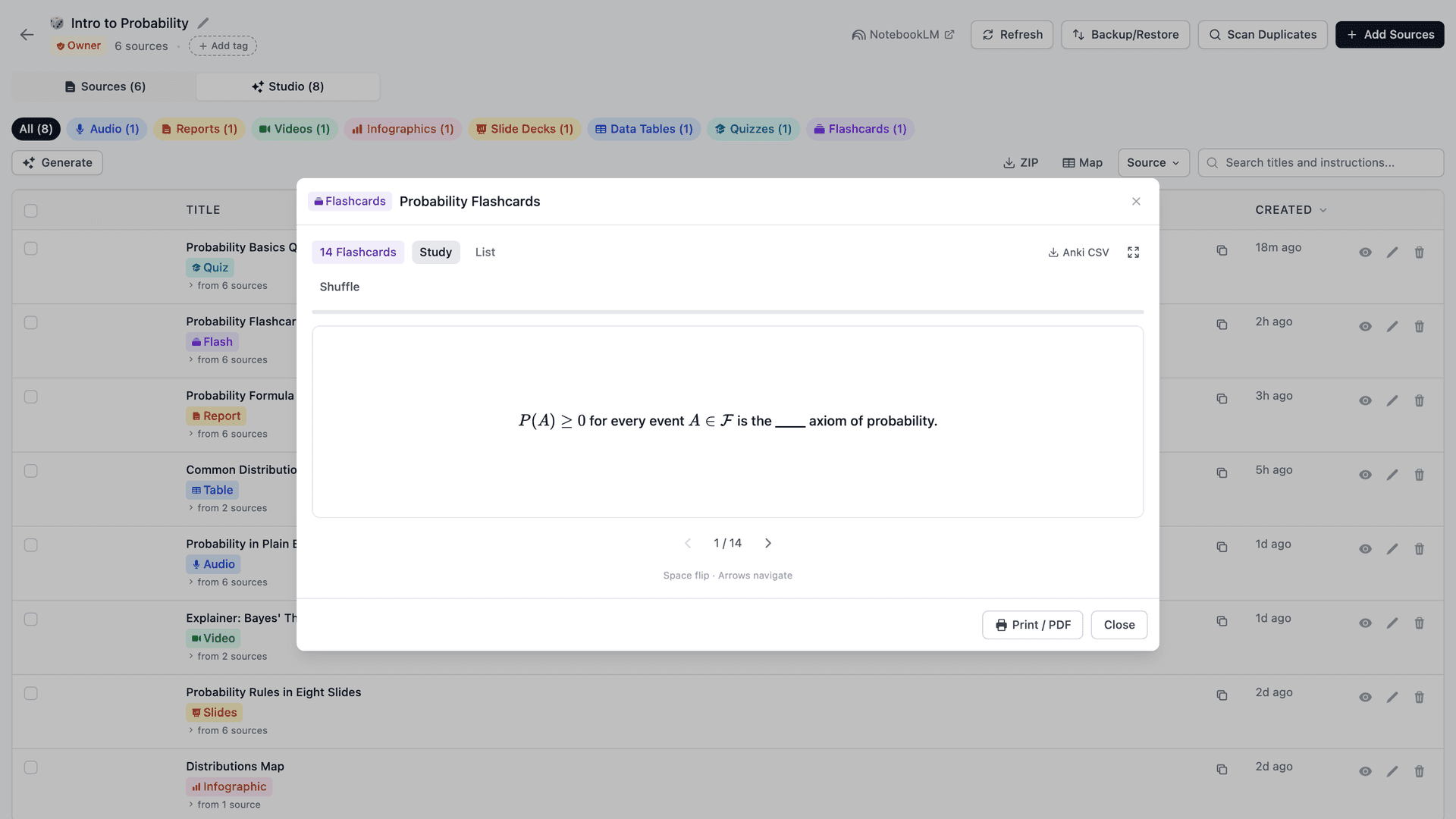
Task: Filter by Slide Decks (1) chip
Action: tap(524, 130)
